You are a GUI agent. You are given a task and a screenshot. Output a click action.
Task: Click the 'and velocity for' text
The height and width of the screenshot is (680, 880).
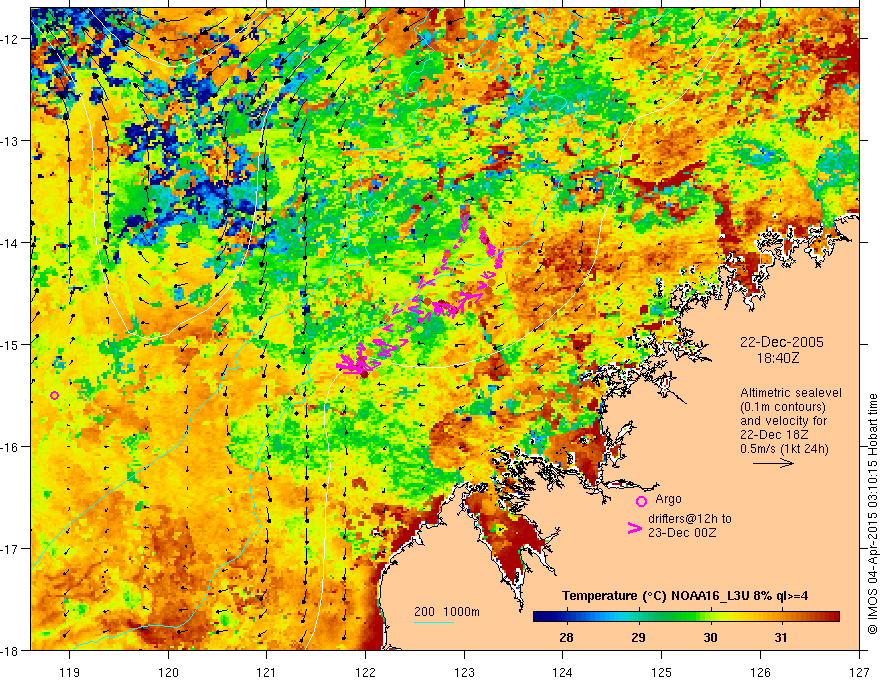point(783,420)
